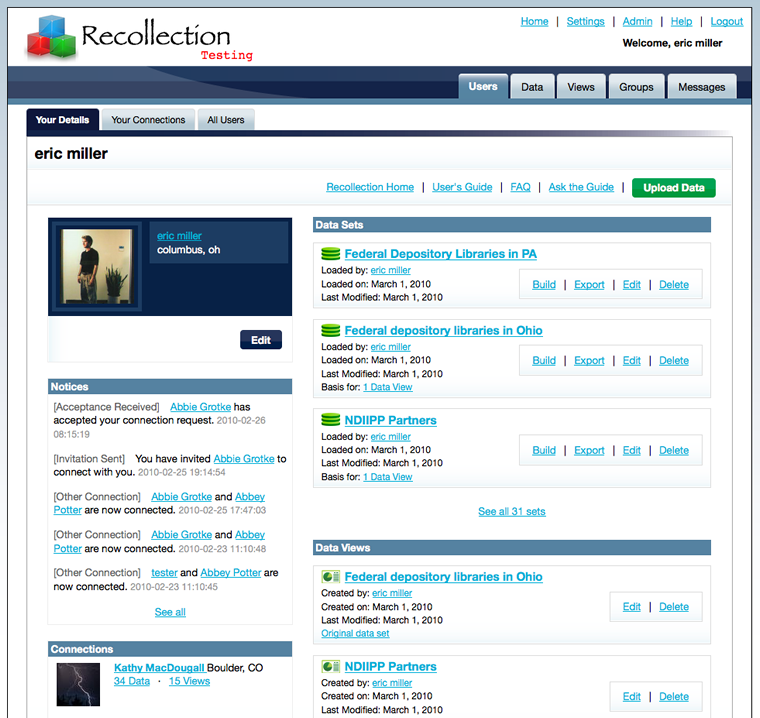
Task: Edit the Federal Depository Libraries in PA dataset
Action: pos(632,285)
